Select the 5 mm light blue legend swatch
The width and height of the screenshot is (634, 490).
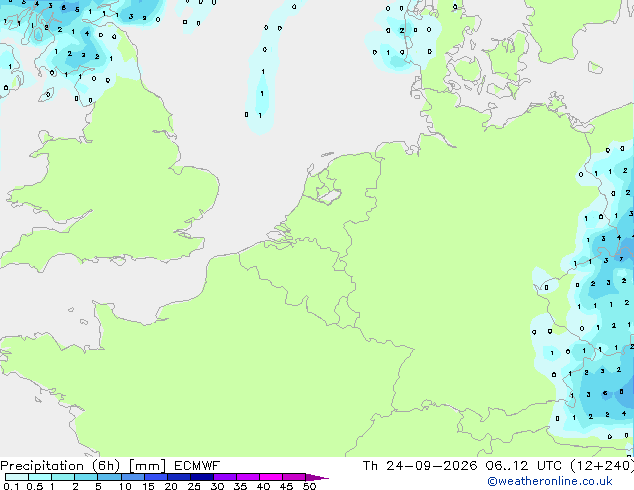pyautogui.click(x=109, y=477)
